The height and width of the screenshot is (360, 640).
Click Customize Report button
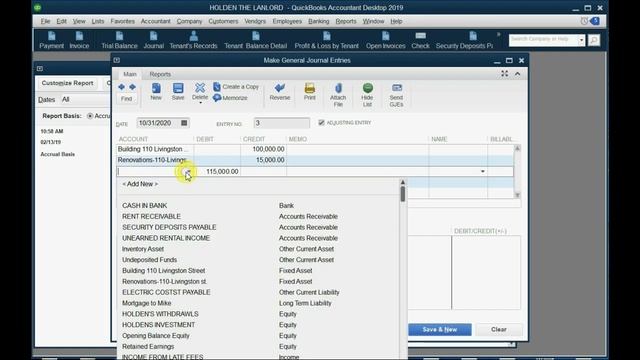[x=67, y=83]
